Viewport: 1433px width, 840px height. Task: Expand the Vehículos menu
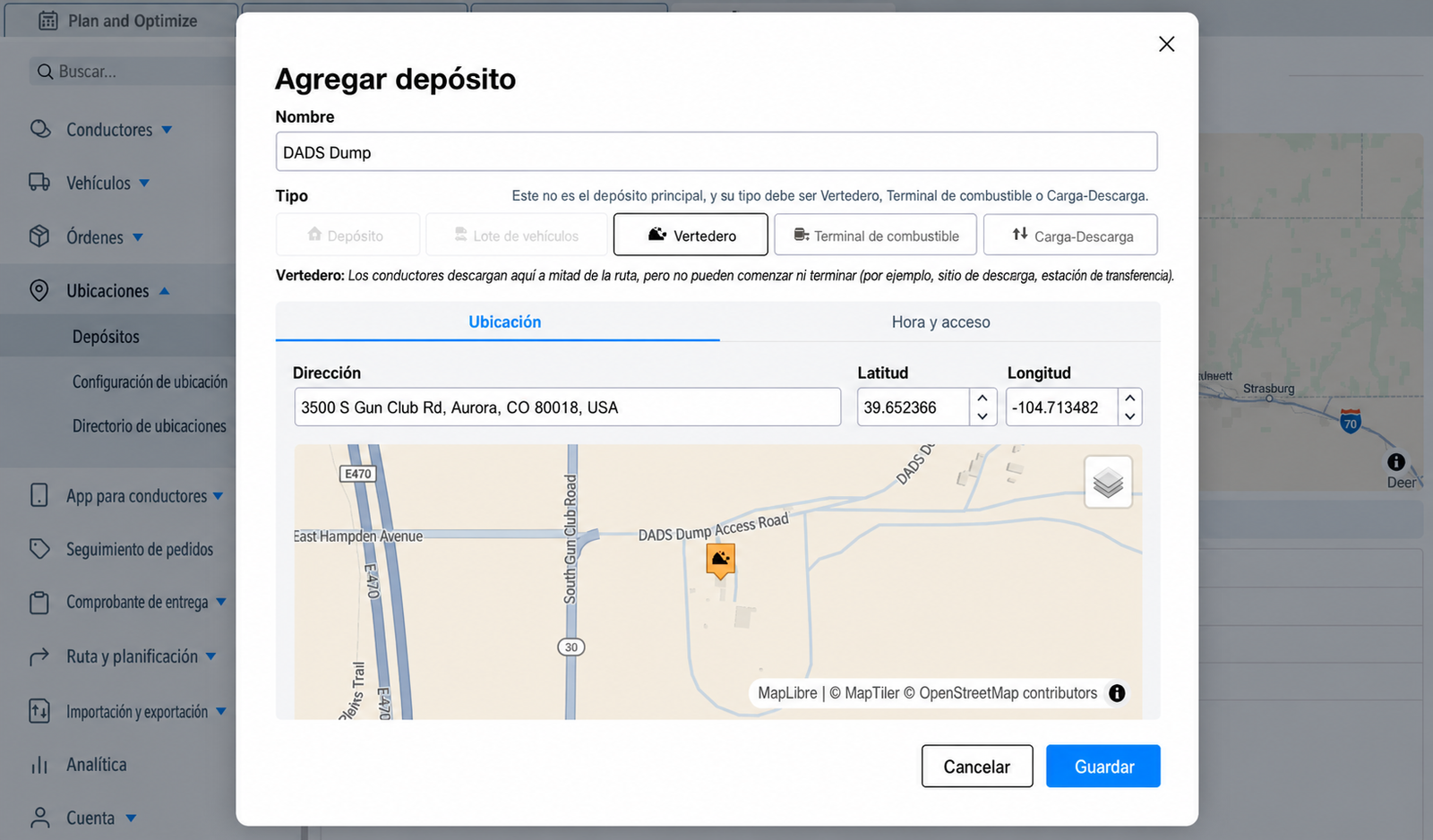(144, 183)
